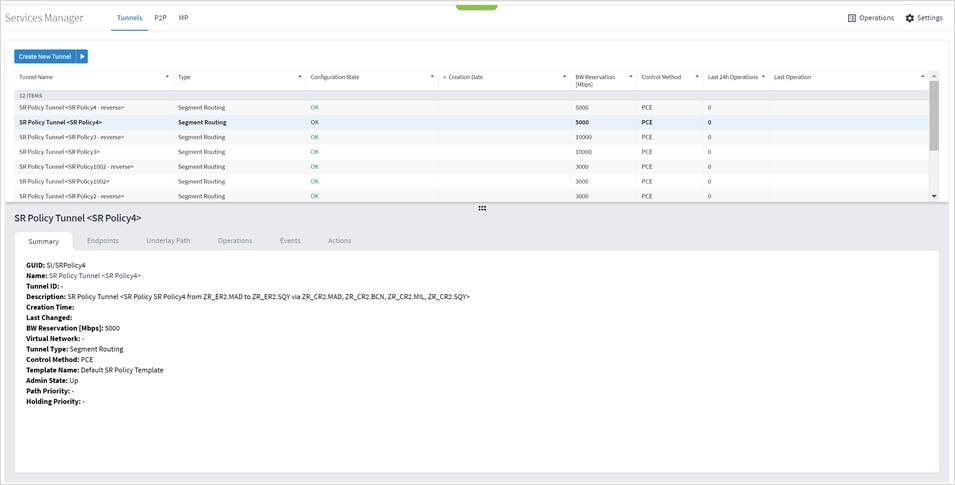Open BW Reservation column filter arrow
This screenshot has height=485, width=955.
point(631,77)
